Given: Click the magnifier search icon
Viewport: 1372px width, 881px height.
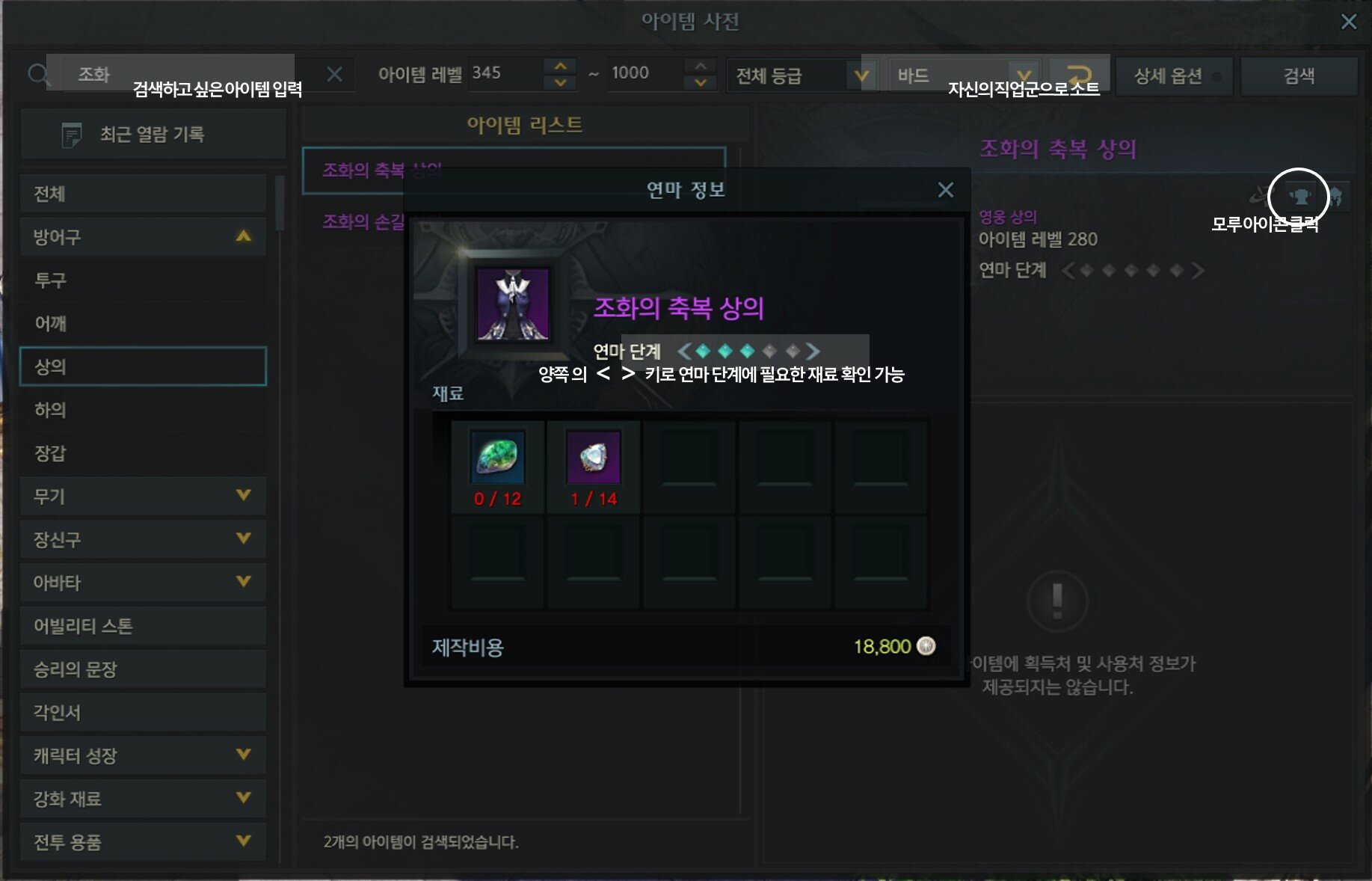Looking at the screenshot, I should [x=38, y=74].
